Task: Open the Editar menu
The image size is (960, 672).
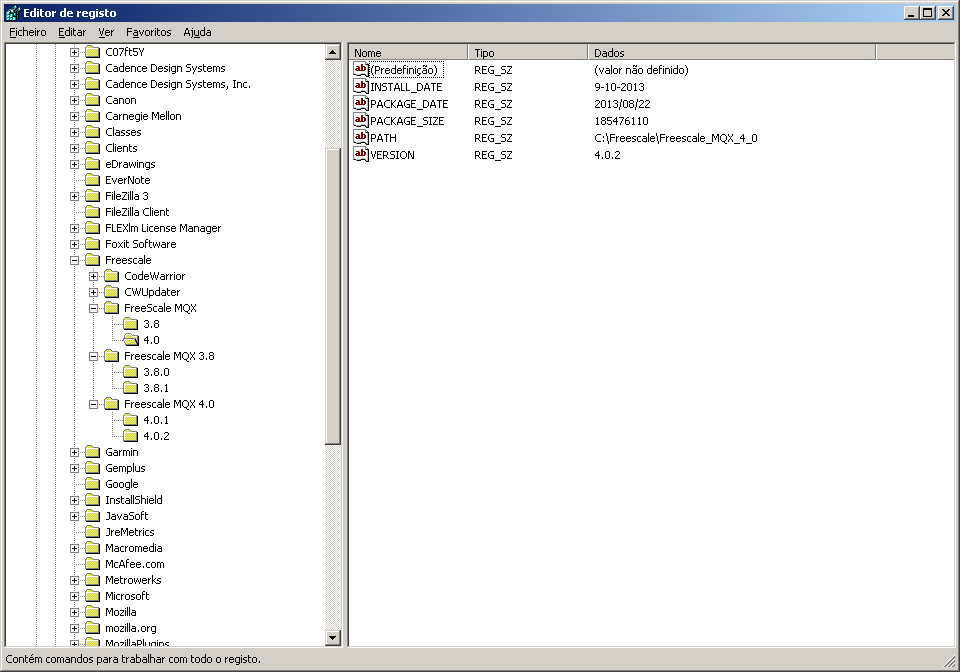Action: click(72, 32)
